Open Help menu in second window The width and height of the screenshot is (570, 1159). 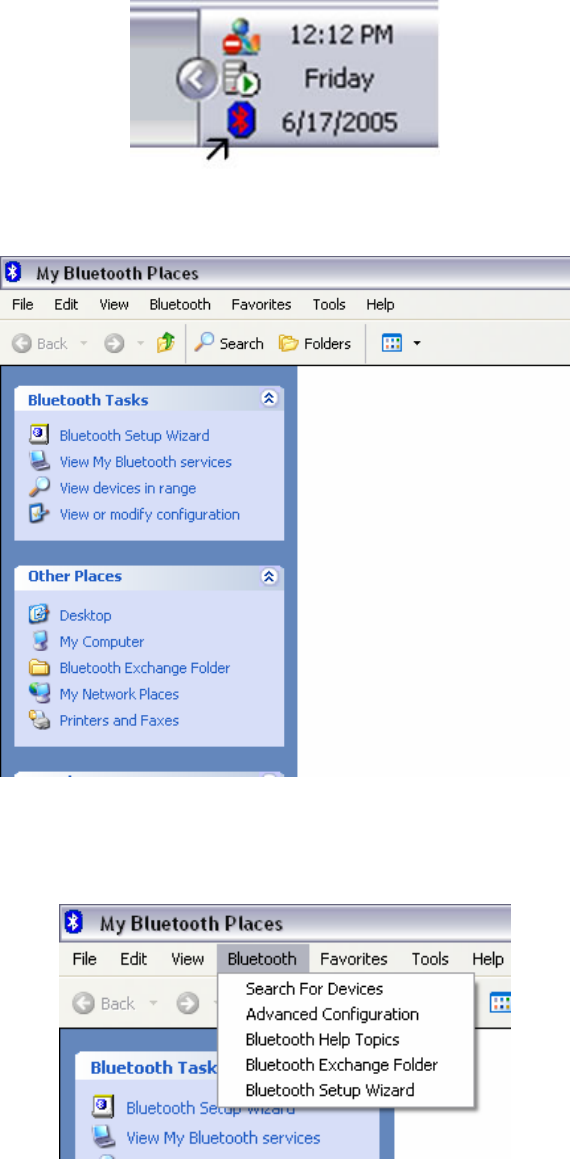tap(487, 959)
